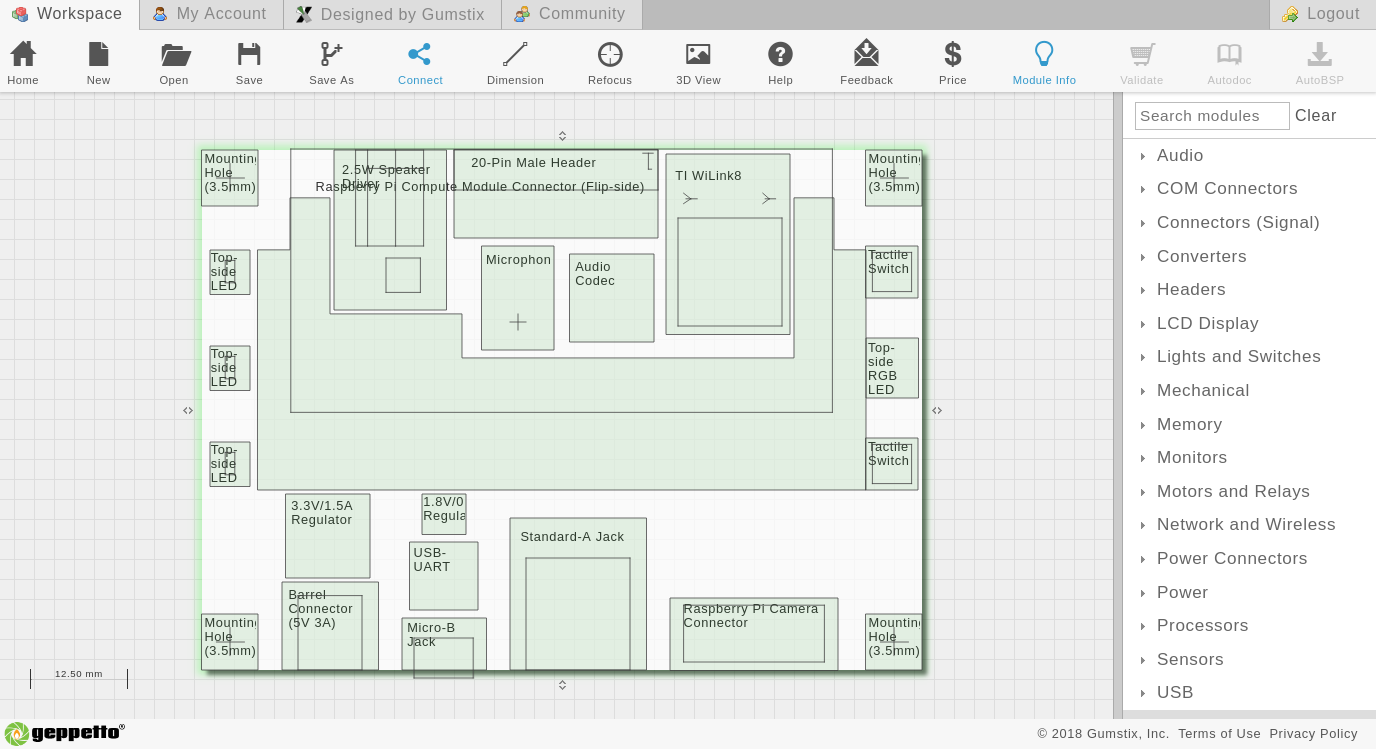Open the My Account tab
The height and width of the screenshot is (749, 1376).
(x=211, y=14)
